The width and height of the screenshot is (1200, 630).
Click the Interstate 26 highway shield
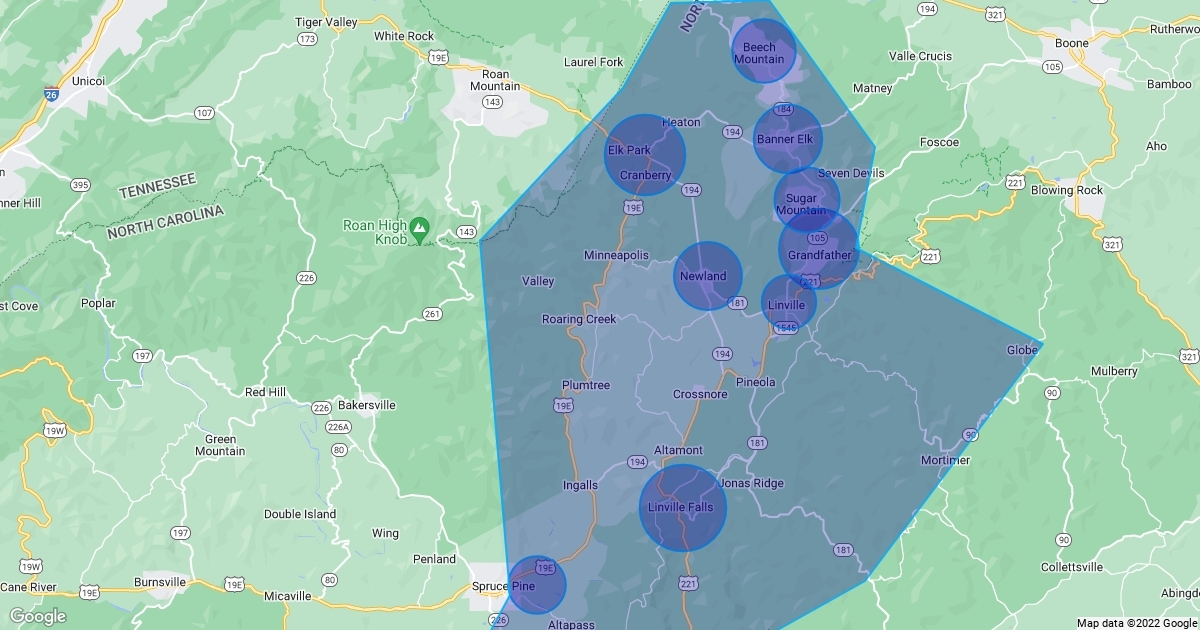coord(52,95)
